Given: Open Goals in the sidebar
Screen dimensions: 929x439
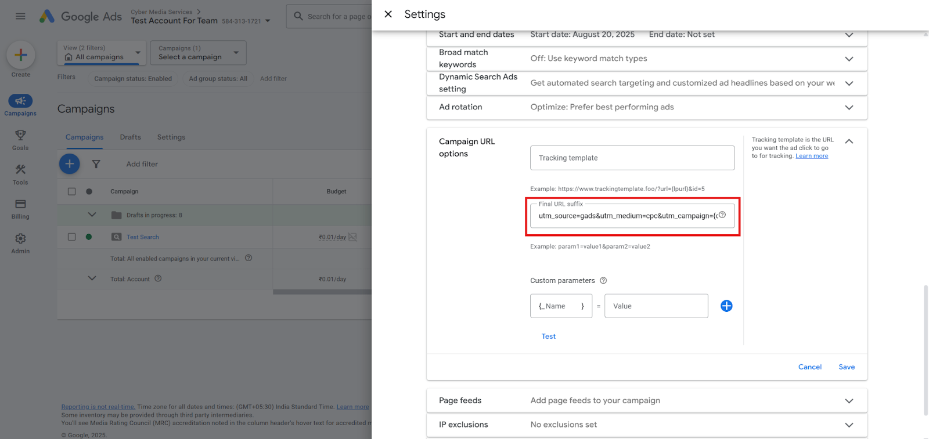Looking at the screenshot, I should point(20,139).
